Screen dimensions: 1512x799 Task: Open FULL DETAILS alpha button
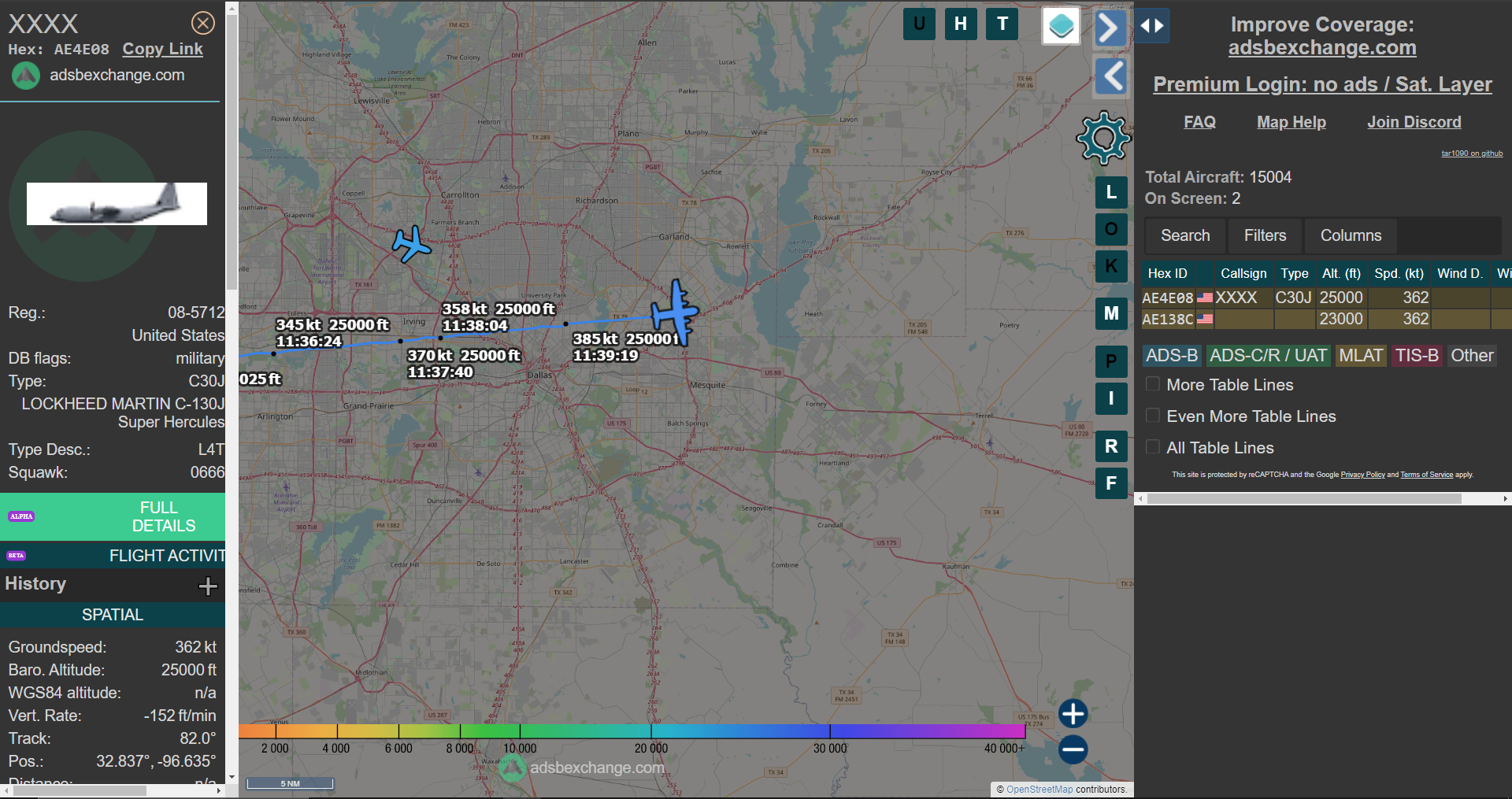[113, 516]
